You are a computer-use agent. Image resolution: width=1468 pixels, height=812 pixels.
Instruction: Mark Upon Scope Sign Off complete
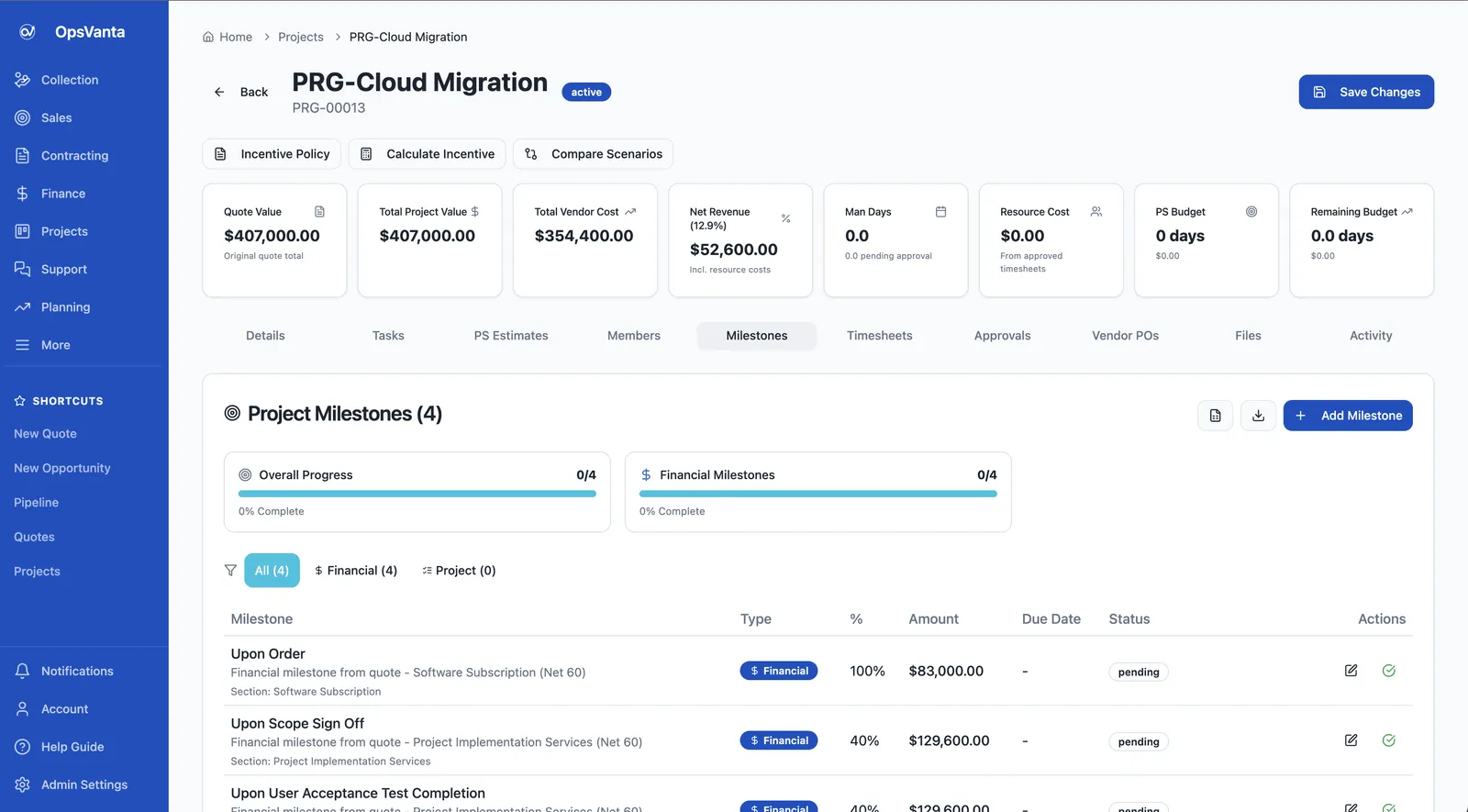(1389, 740)
